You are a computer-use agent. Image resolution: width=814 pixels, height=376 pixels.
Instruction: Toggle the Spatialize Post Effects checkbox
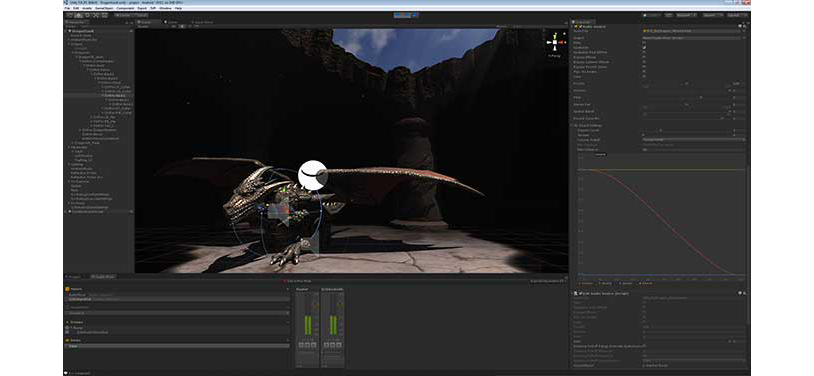(644, 52)
